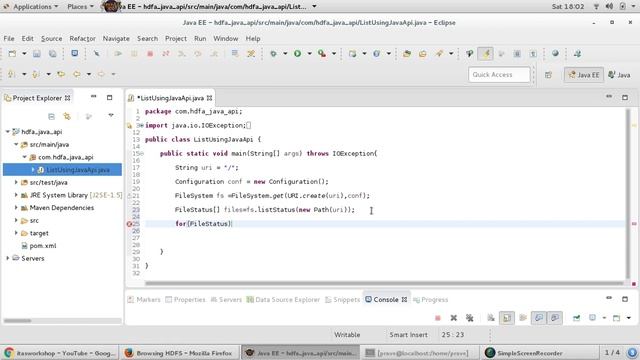Expand JRE System Library node
The image size is (640, 360).
16,195
